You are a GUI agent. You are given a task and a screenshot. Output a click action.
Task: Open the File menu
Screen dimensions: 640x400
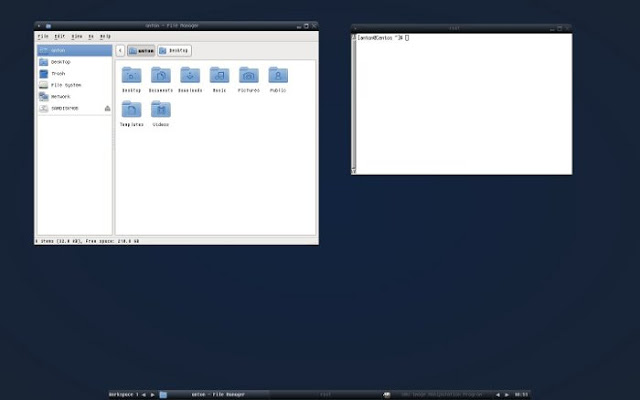(x=43, y=36)
